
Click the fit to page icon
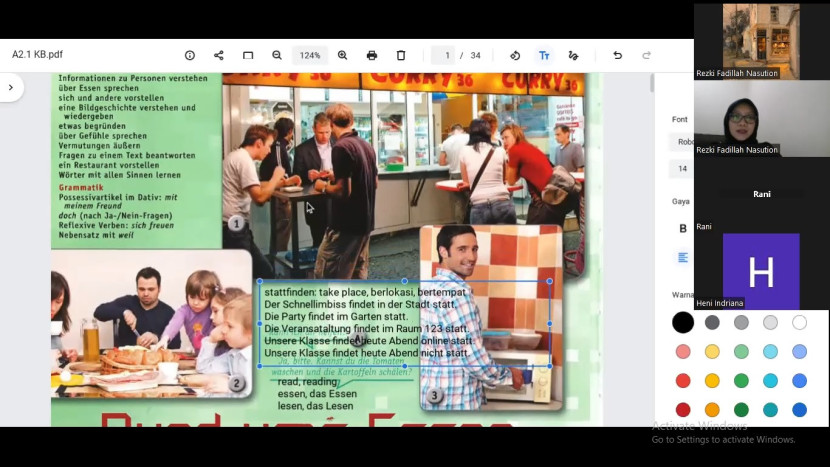click(x=248, y=55)
